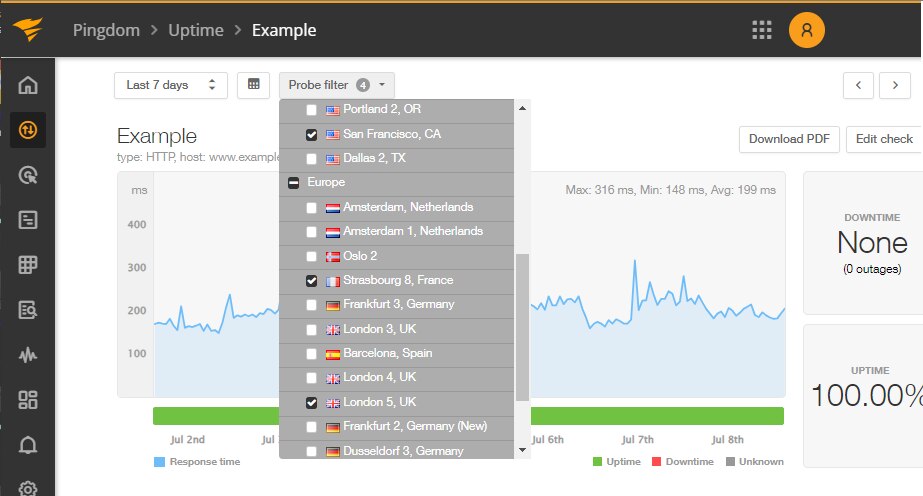923x496 pixels.
Task: Open the apps grid launcher
Action: [762, 30]
